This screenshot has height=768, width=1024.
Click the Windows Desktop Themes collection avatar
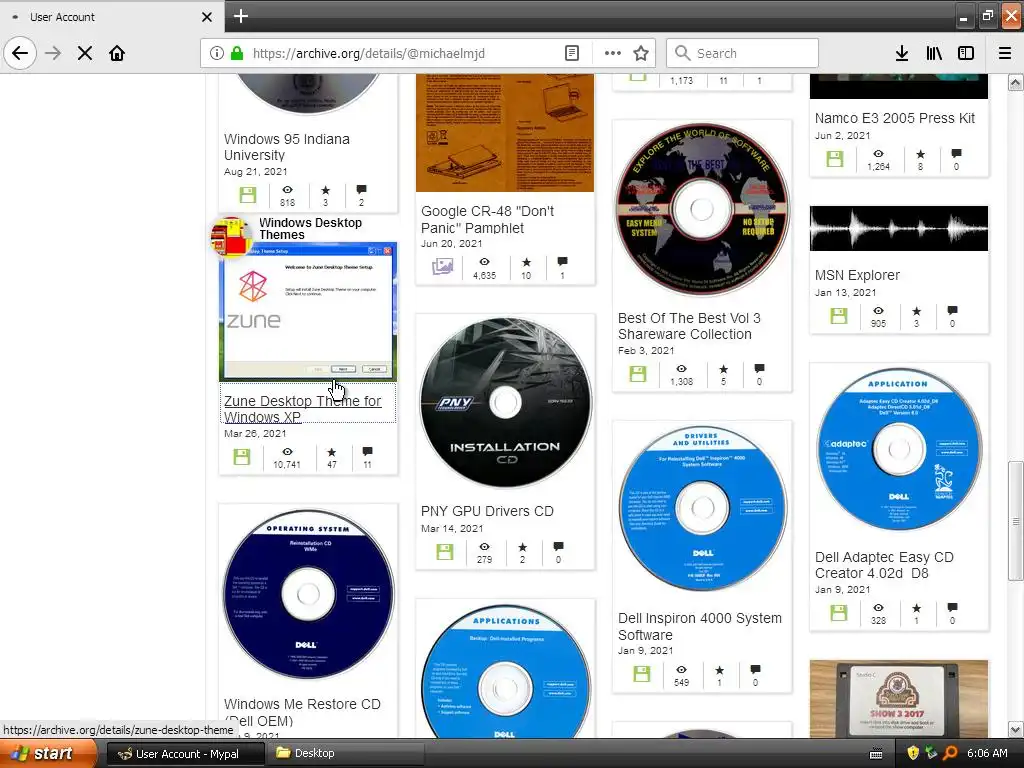pos(231,236)
